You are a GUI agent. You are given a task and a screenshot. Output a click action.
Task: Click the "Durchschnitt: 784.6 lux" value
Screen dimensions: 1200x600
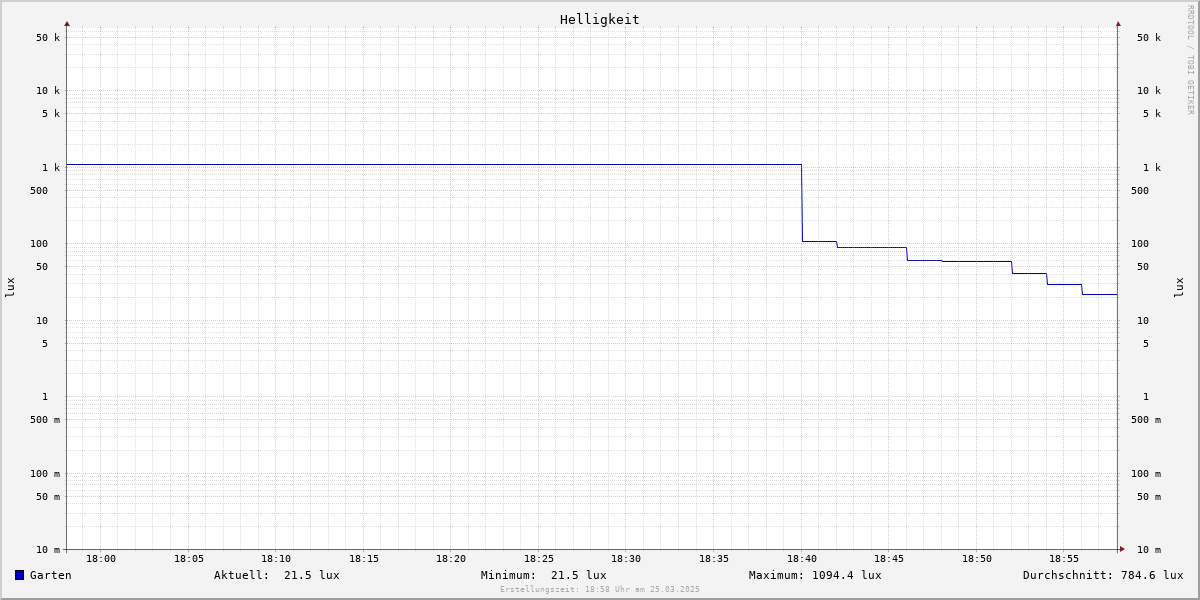(1103, 575)
